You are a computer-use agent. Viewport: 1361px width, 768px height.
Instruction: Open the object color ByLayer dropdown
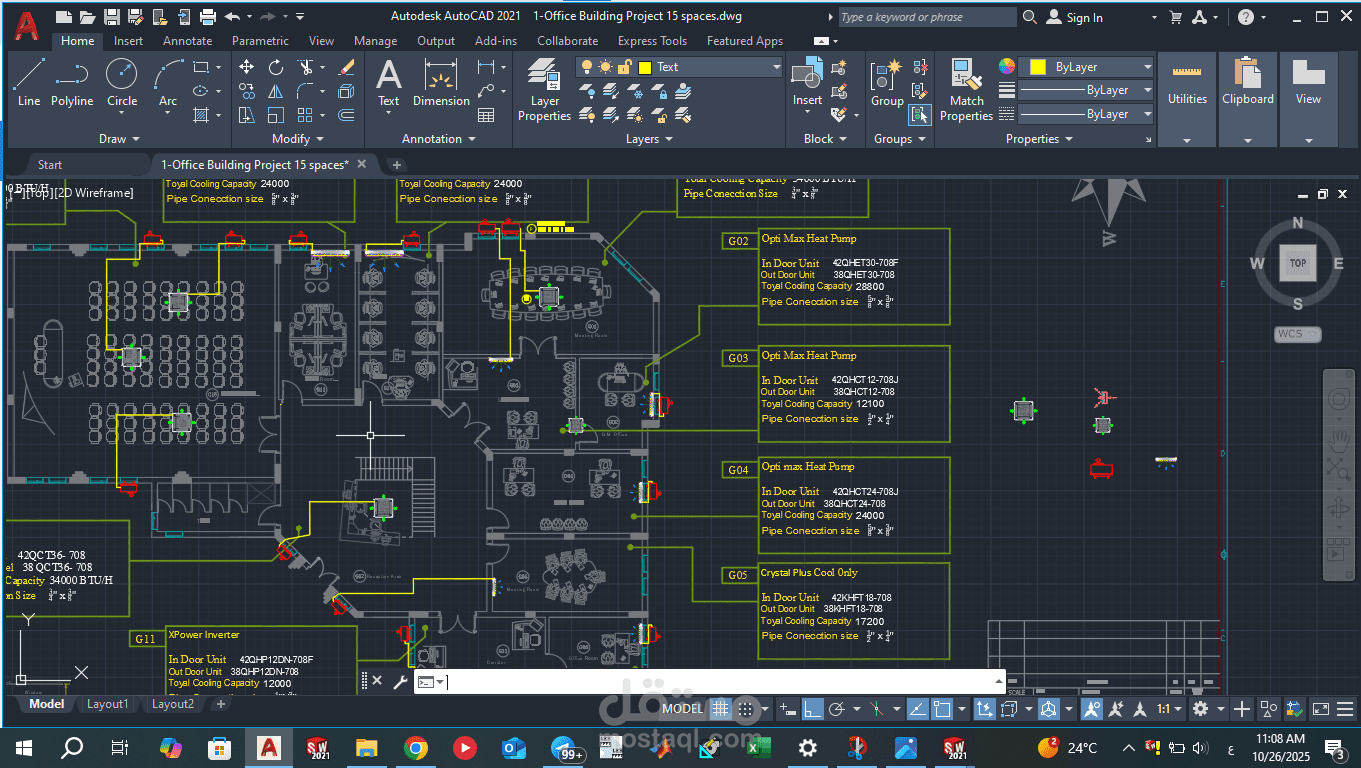(x=1086, y=67)
